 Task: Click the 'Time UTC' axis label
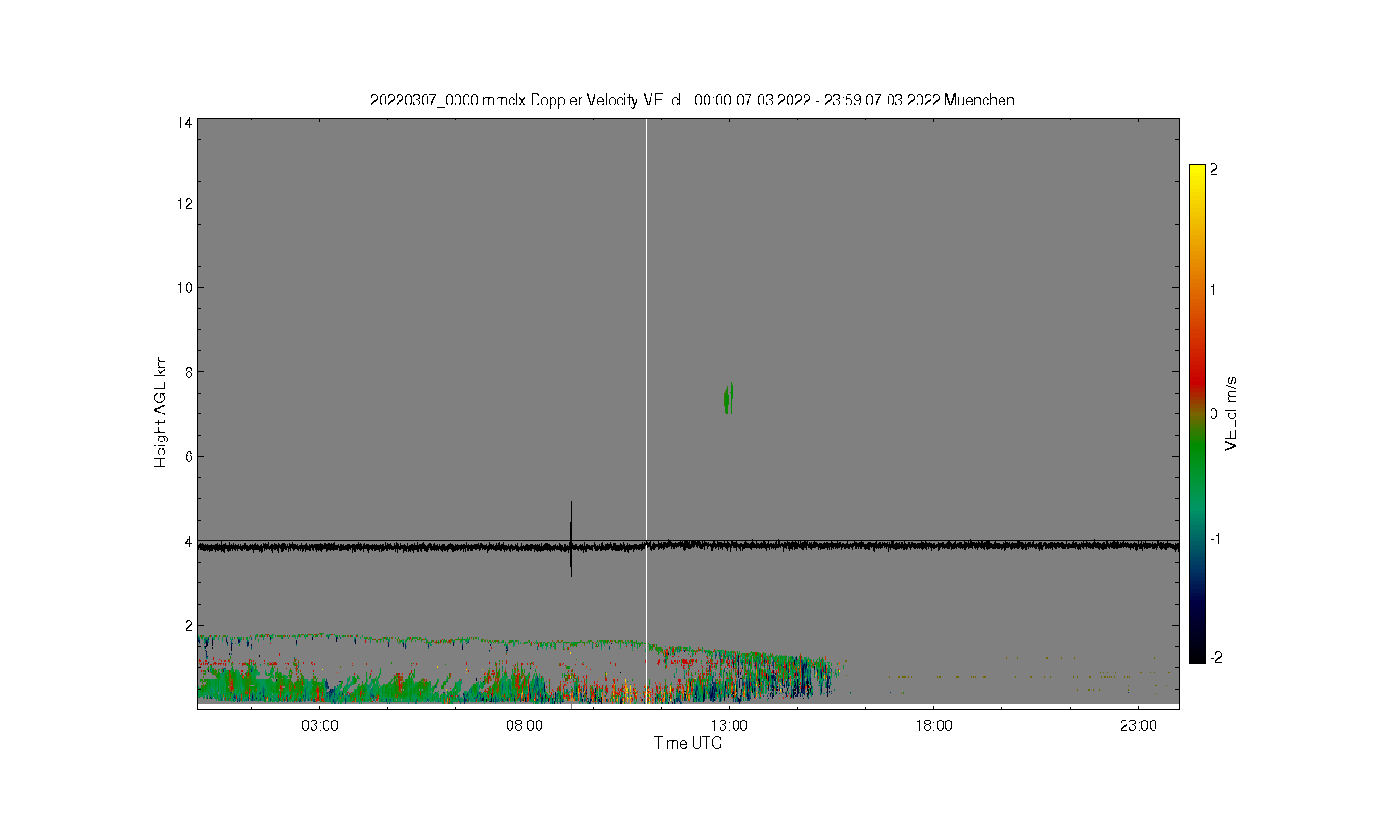(x=688, y=743)
